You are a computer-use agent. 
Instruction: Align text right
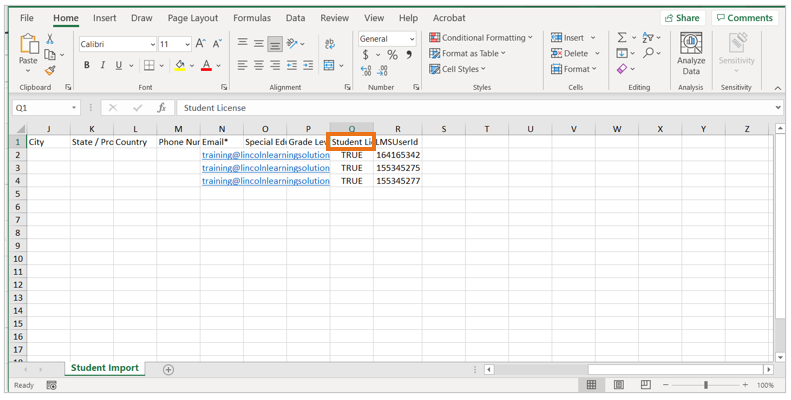tap(275, 65)
